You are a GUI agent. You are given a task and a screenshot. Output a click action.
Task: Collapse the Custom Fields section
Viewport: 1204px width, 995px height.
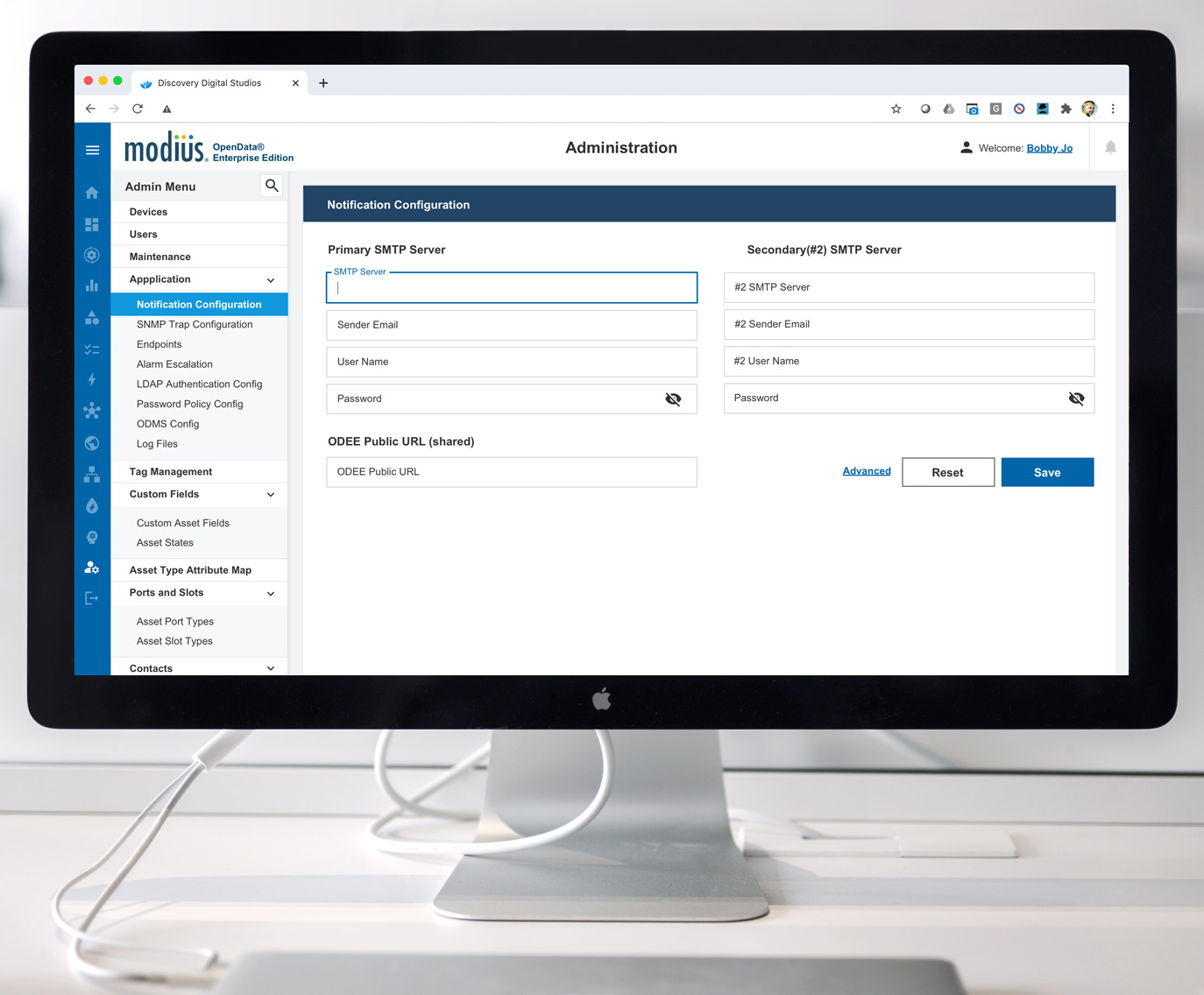point(271,495)
